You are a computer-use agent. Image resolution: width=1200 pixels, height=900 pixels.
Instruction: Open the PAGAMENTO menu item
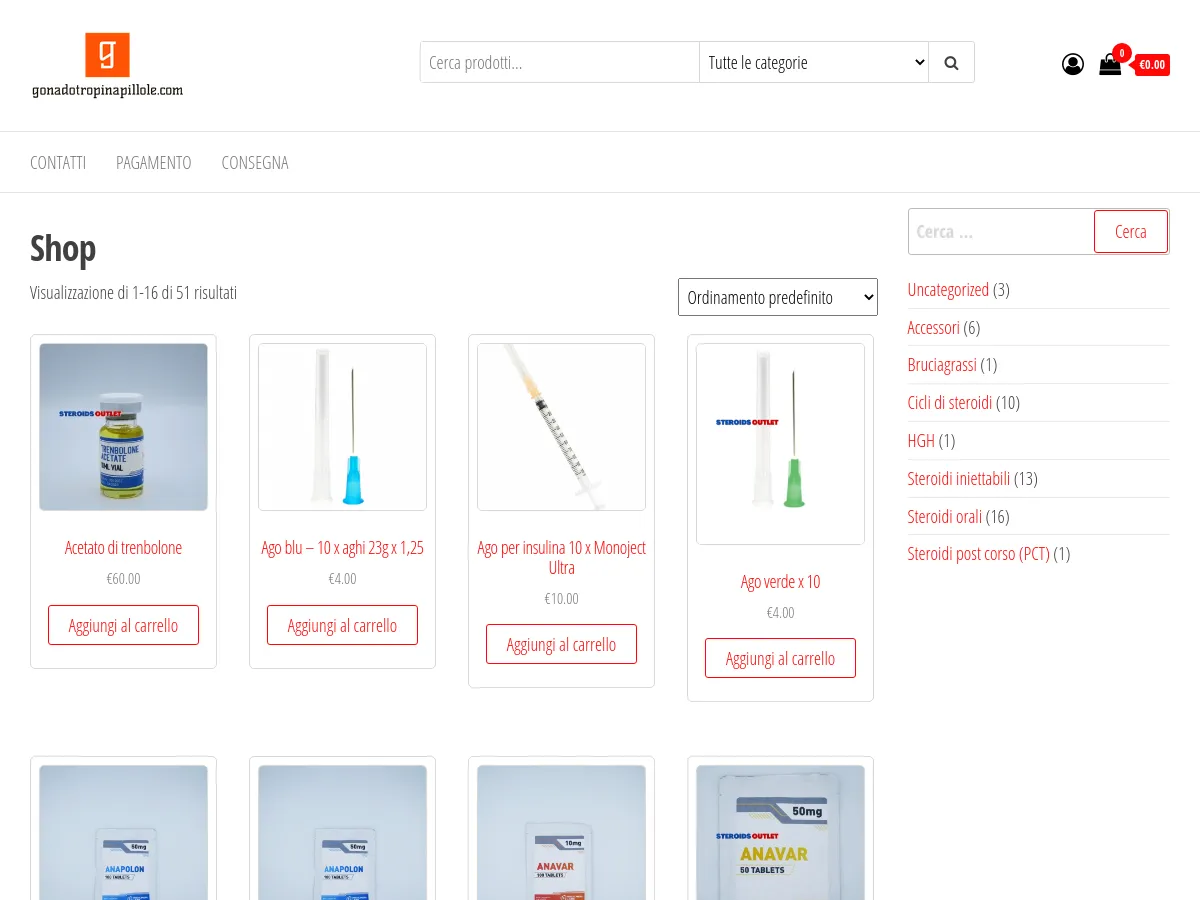click(x=153, y=163)
